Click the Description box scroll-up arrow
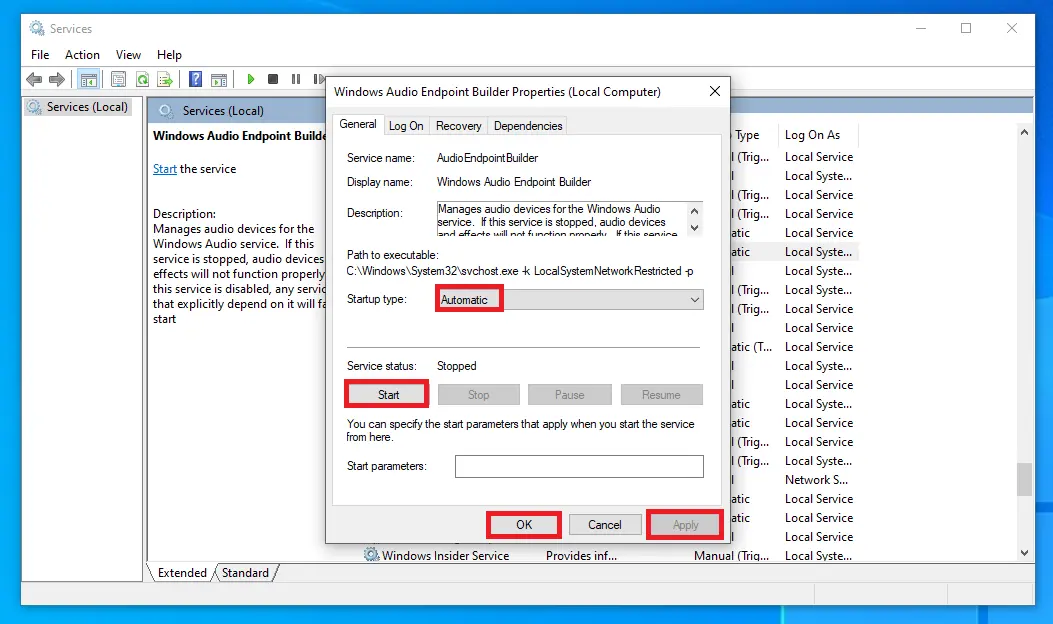This screenshot has width=1053, height=624. pos(694,211)
